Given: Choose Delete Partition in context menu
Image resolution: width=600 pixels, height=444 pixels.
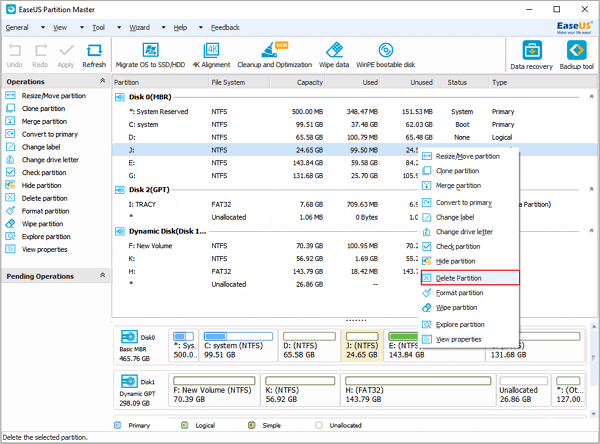Looking at the screenshot, I should 470,278.
